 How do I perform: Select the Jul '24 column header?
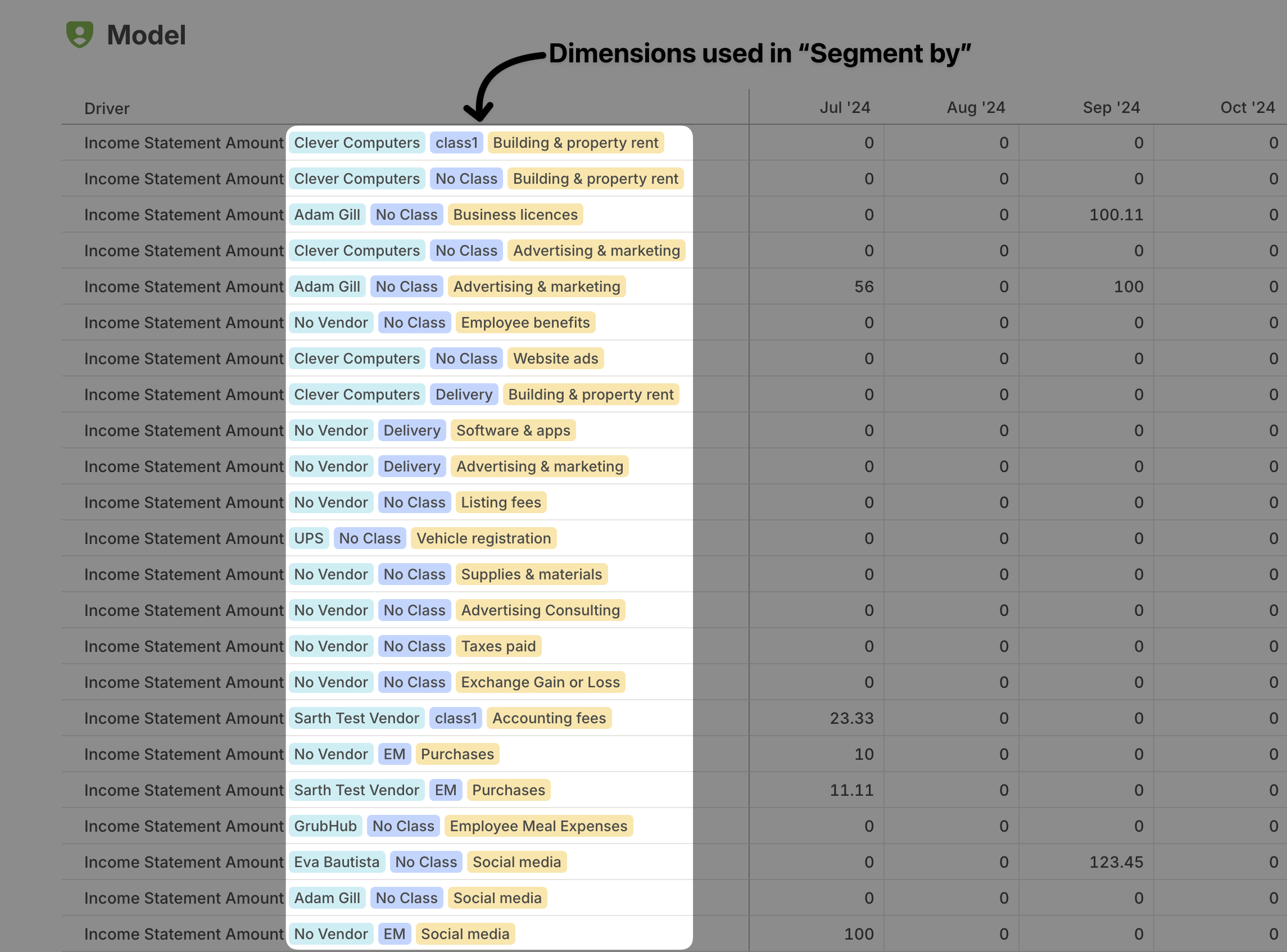(844, 108)
